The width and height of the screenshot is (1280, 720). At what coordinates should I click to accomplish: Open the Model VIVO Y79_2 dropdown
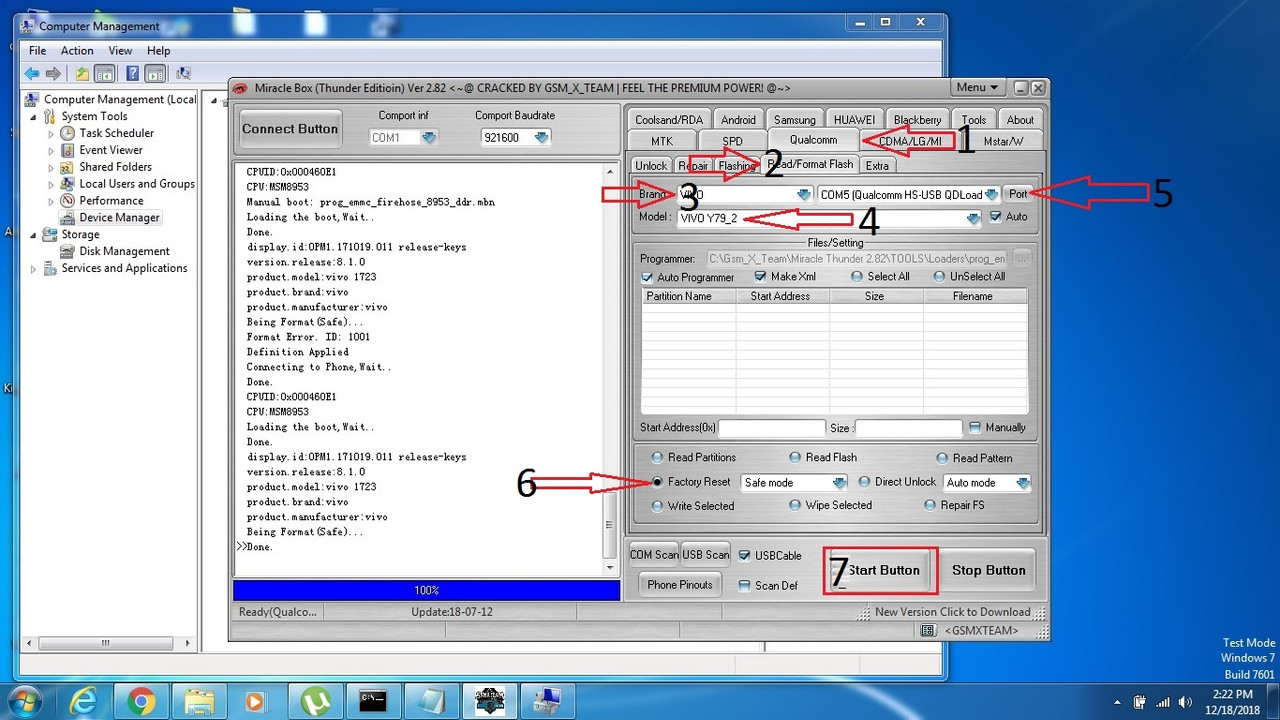click(x=973, y=218)
